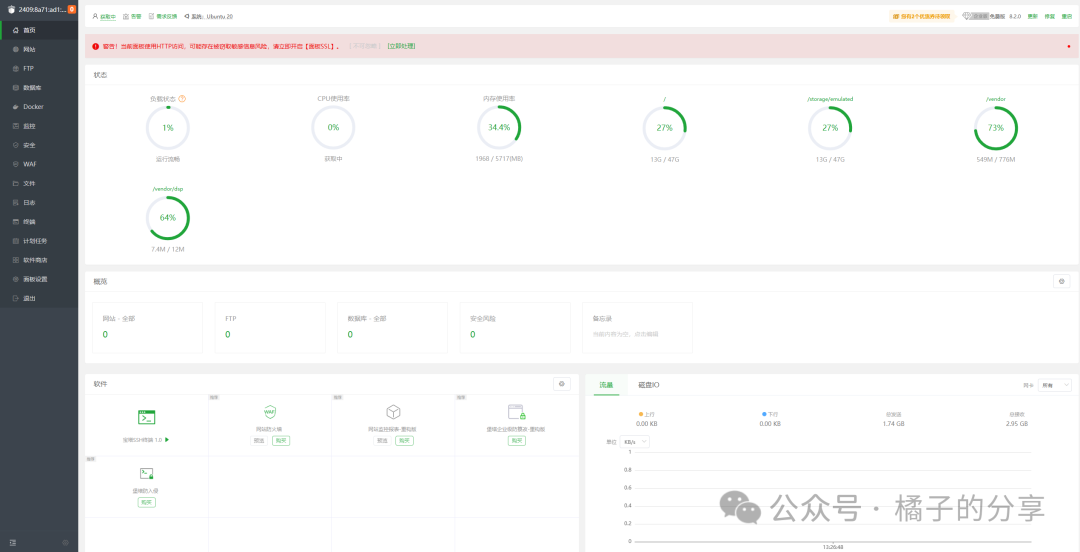Click the orange coupon notice banner
Screen dimensions: 1080x552
922,15
